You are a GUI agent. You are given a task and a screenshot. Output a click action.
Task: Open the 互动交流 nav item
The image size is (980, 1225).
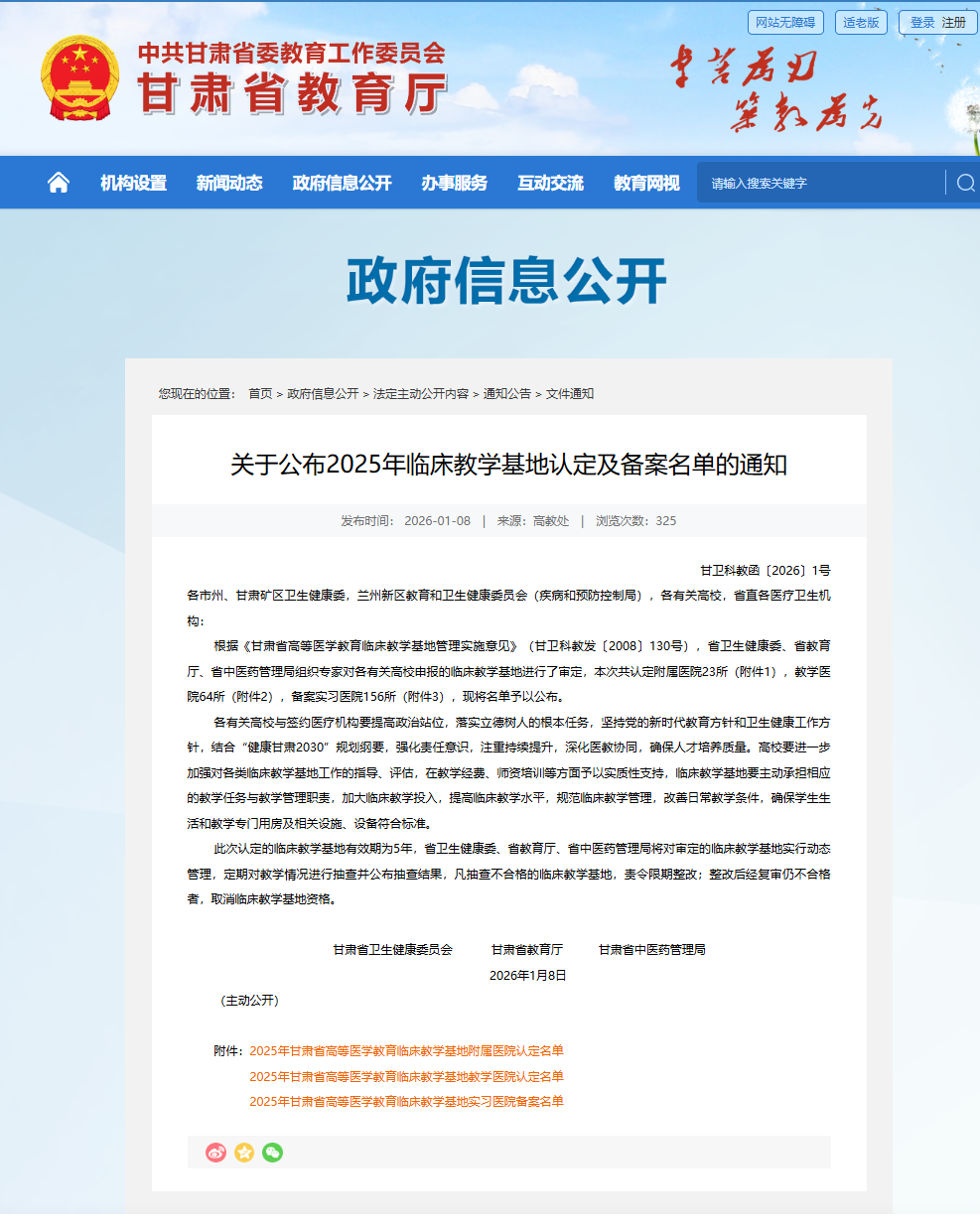tap(551, 183)
